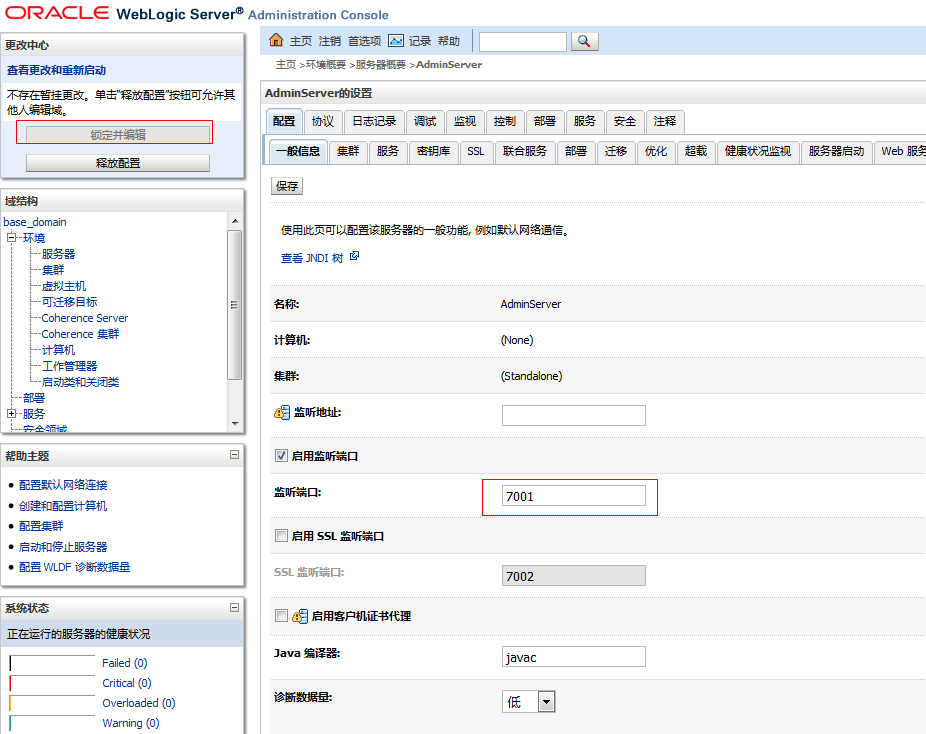Open the 优化 sub-tab
Screen dimensions: 926x734
coord(656,152)
